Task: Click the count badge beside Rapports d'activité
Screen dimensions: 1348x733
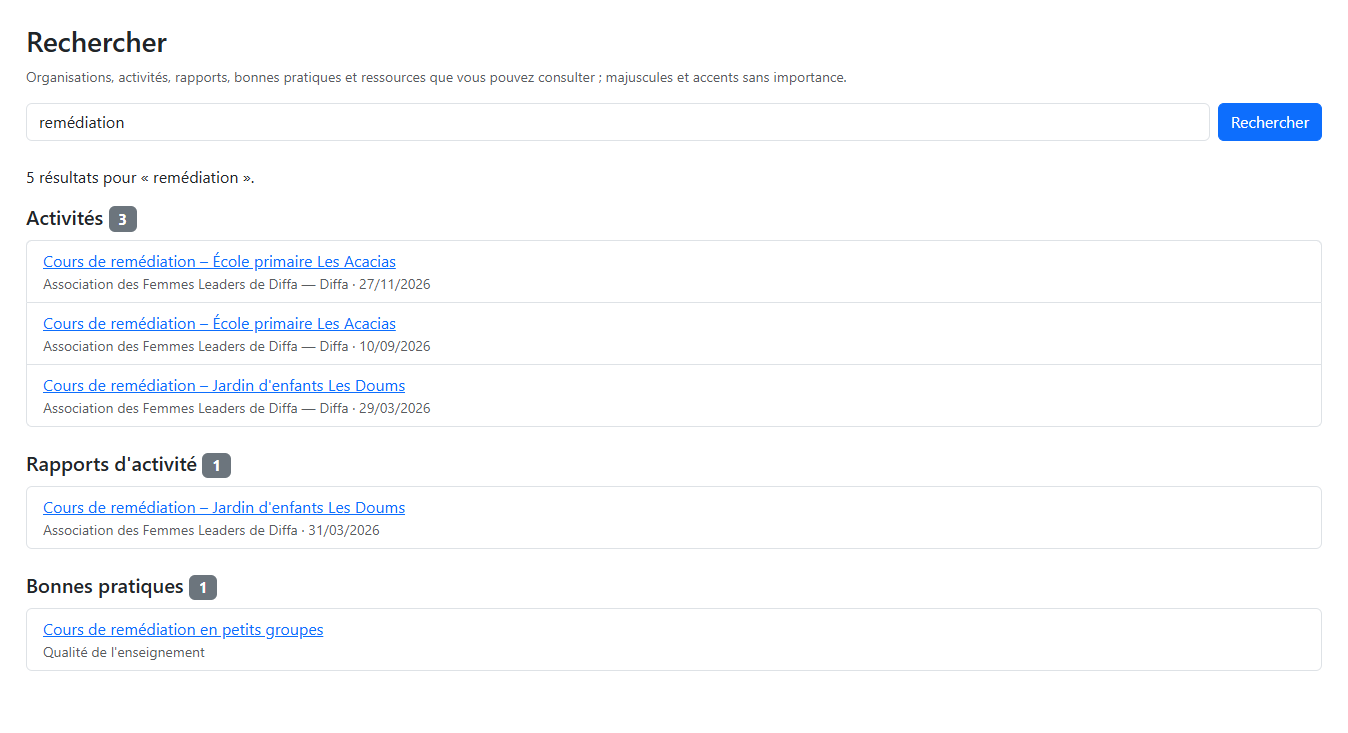Action: pyautogui.click(x=216, y=465)
